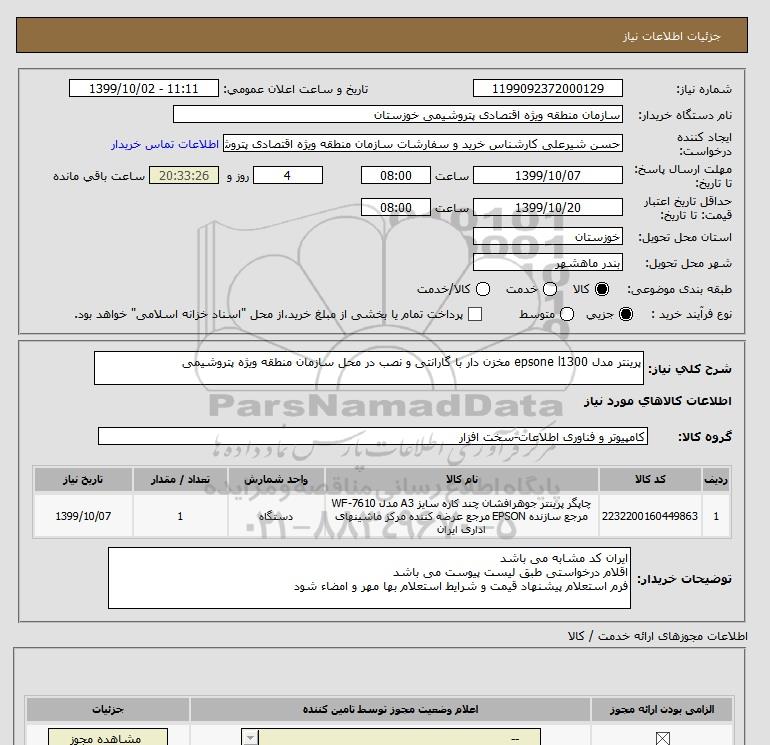Click the delivery city بندر ماهشهر field
This screenshot has width=770, height=745.
[548, 262]
